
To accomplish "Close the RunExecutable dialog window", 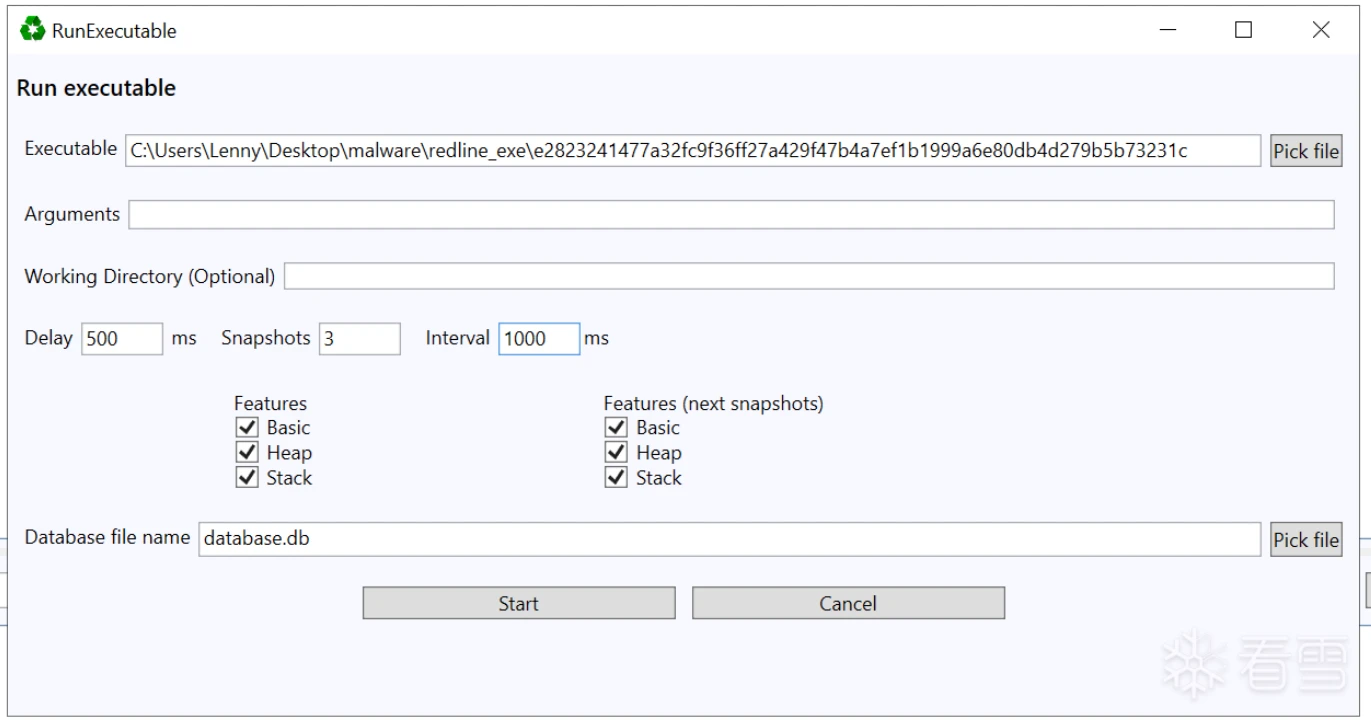I will coord(1321,31).
